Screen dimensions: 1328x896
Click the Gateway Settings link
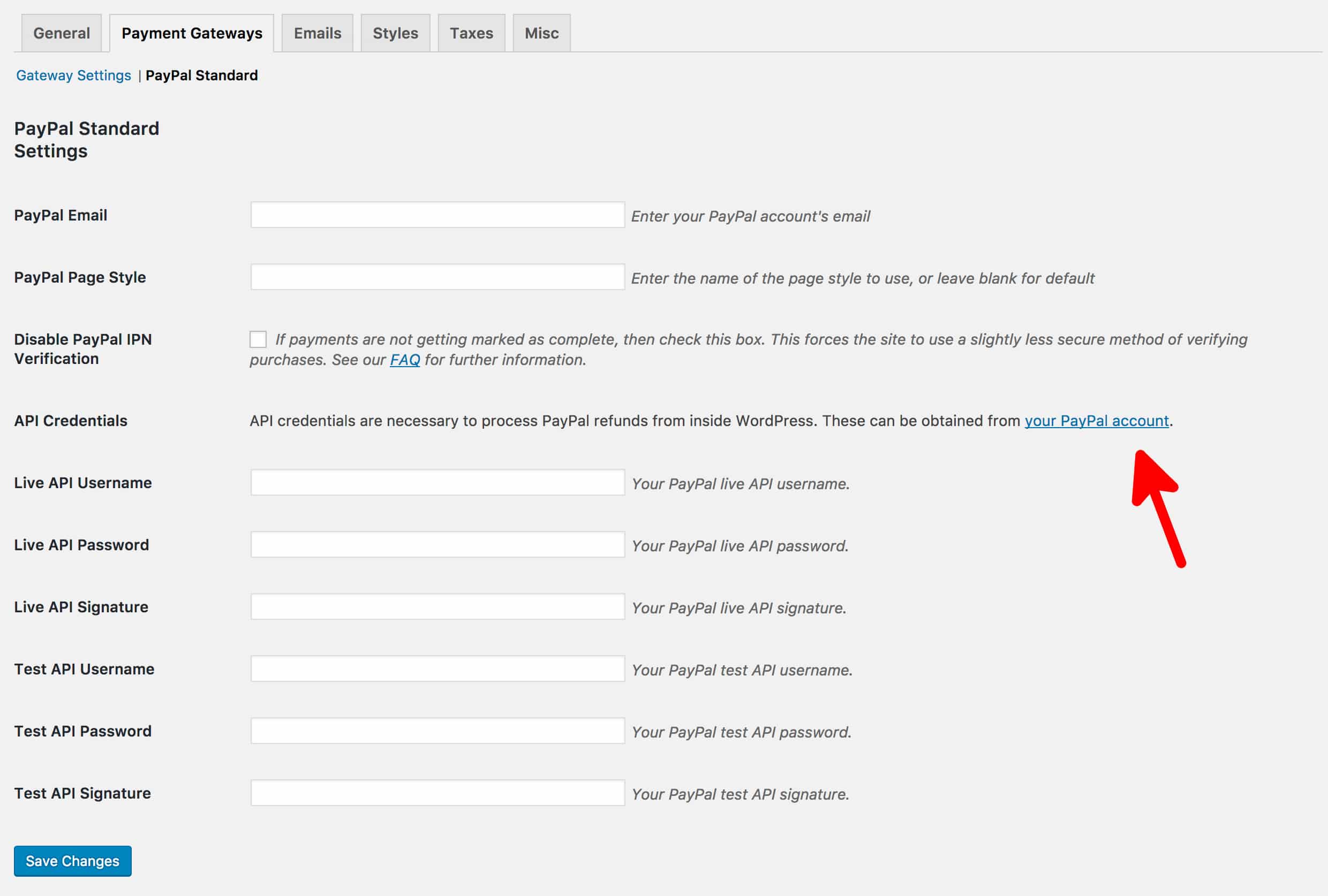(x=74, y=75)
